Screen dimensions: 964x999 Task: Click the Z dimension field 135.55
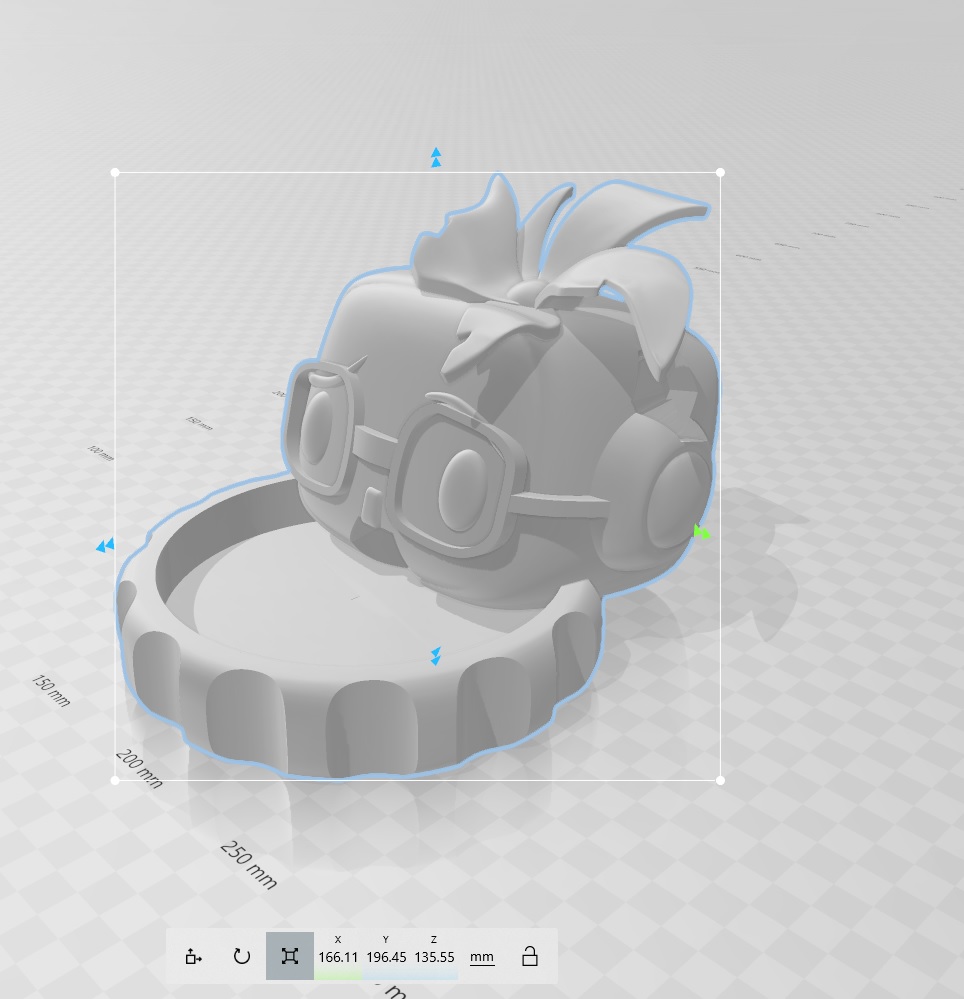tap(434, 957)
